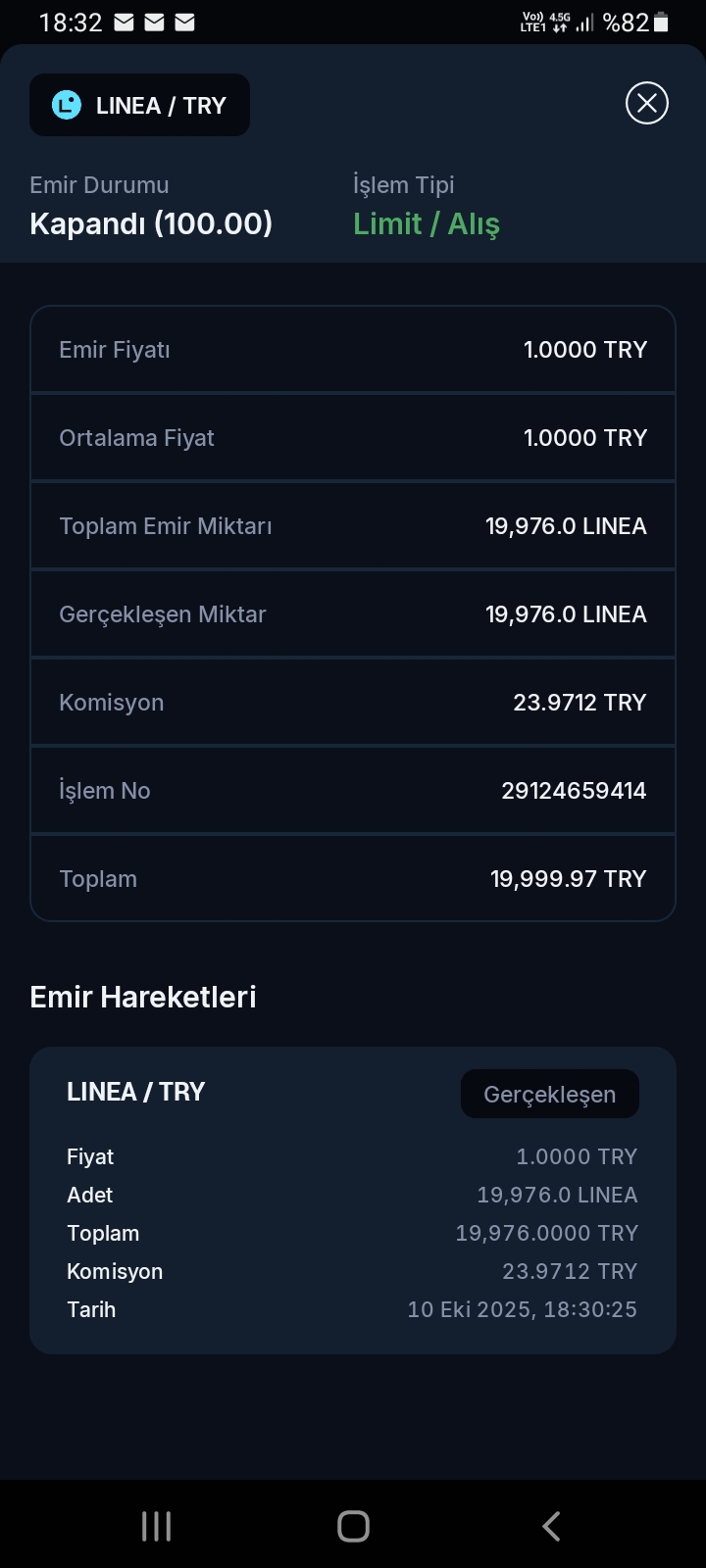706x1568 pixels.
Task: Tap the Tarih 10 Eki 2025 entry
Action: click(x=522, y=1309)
